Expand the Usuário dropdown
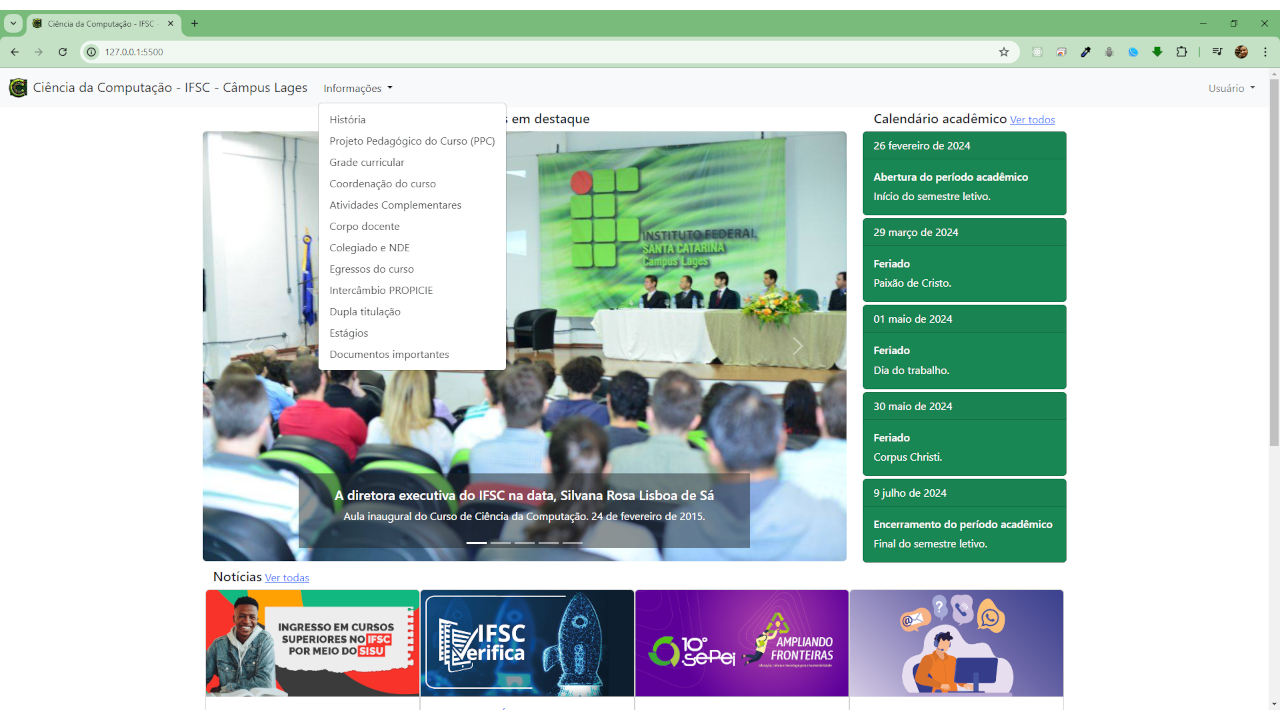This screenshot has width=1280, height=720. click(1230, 88)
